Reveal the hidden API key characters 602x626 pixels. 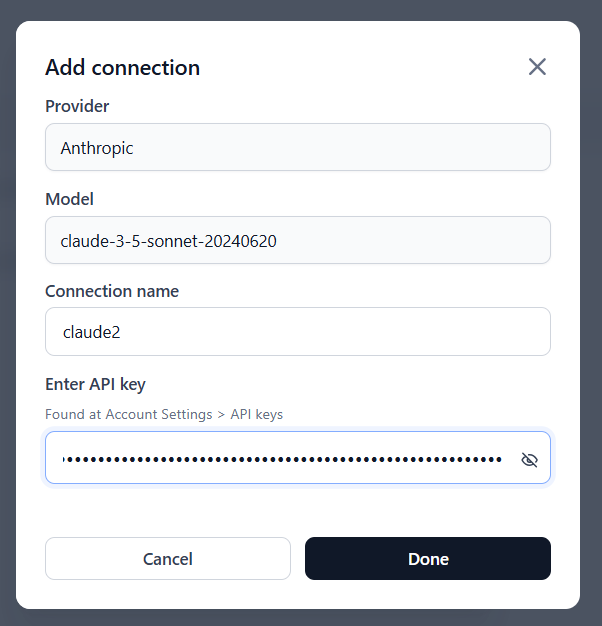(530, 459)
